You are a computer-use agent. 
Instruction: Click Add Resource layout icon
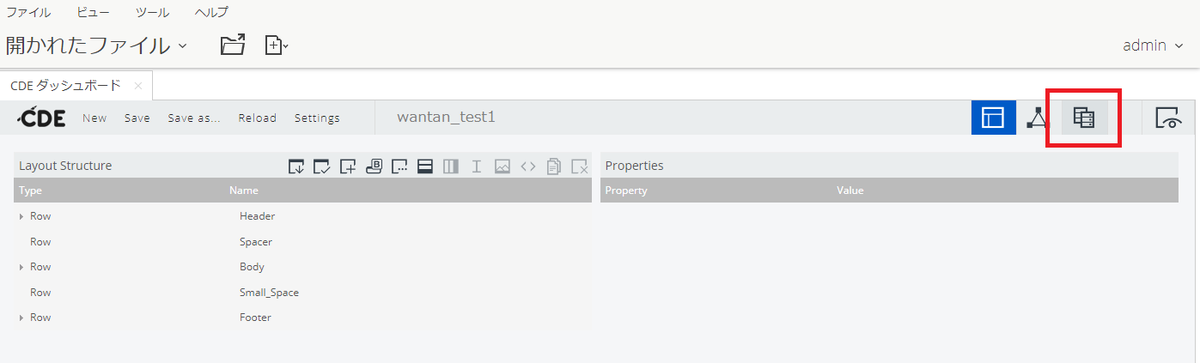click(x=347, y=166)
